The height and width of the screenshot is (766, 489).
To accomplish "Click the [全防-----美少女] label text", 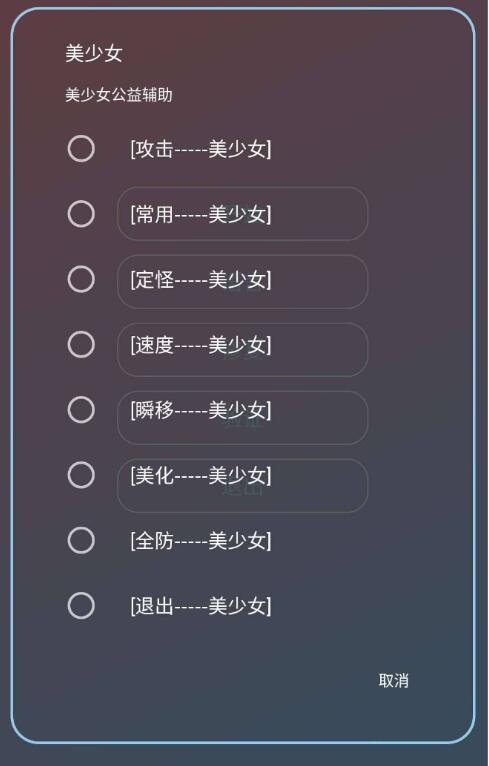I will [x=201, y=541].
